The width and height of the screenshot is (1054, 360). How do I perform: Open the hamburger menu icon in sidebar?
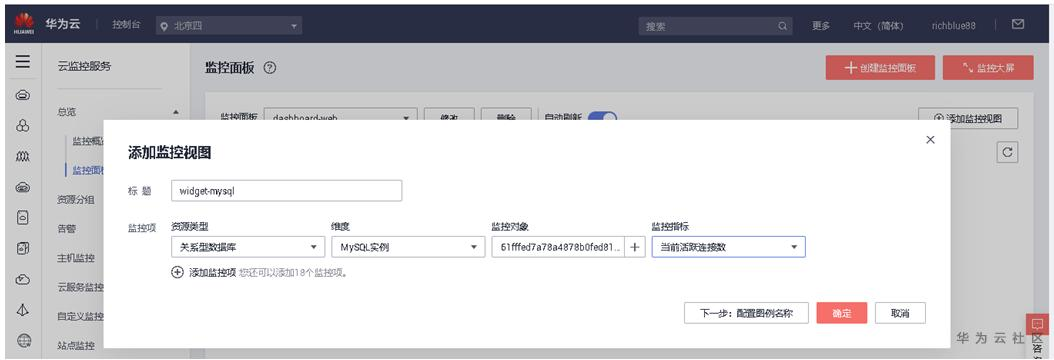coord(23,62)
